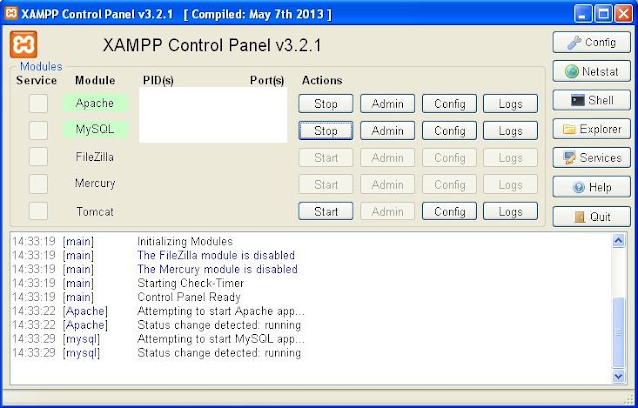Open Netstat with the globe button

591,72
